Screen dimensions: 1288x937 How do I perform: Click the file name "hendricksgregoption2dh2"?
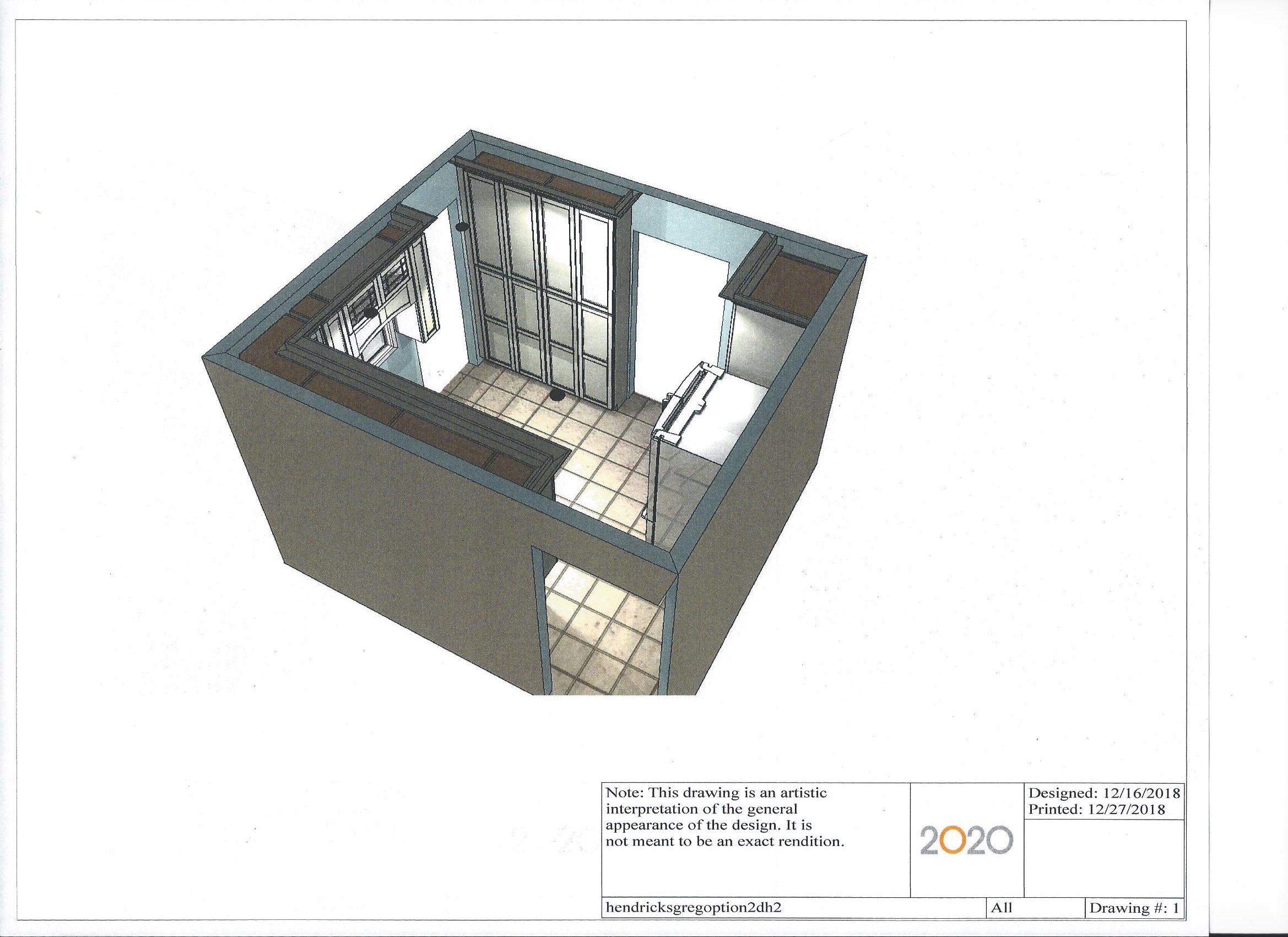click(x=694, y=908)
